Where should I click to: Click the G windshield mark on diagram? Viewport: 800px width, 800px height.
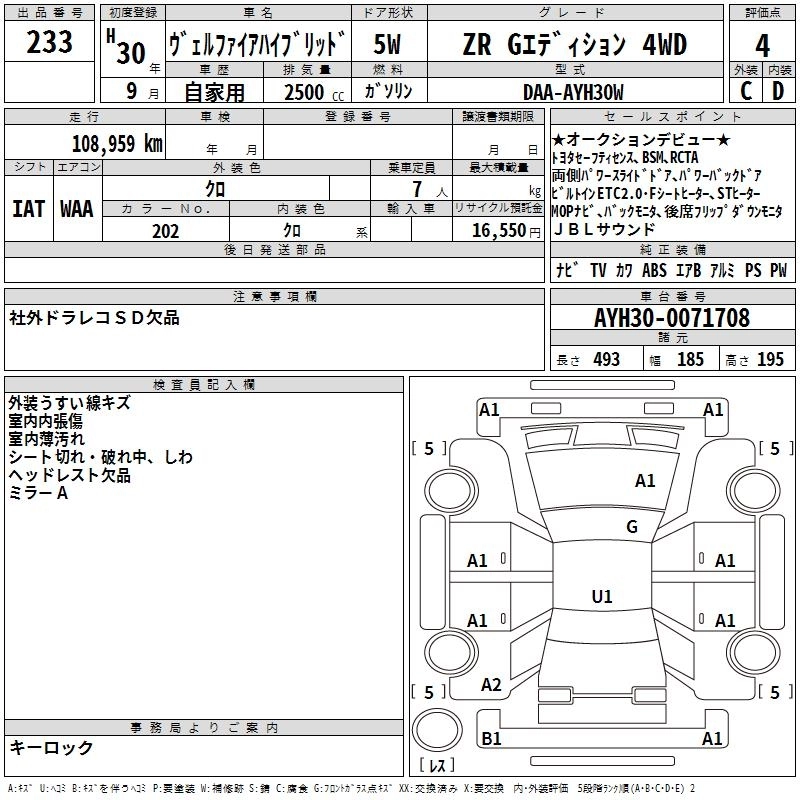632,527
